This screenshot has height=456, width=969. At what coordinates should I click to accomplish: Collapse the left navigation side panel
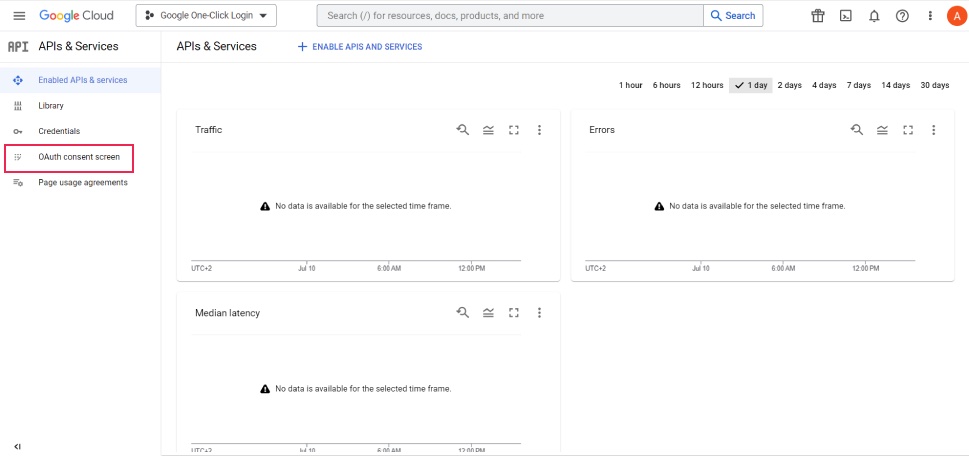coord(17,446)
